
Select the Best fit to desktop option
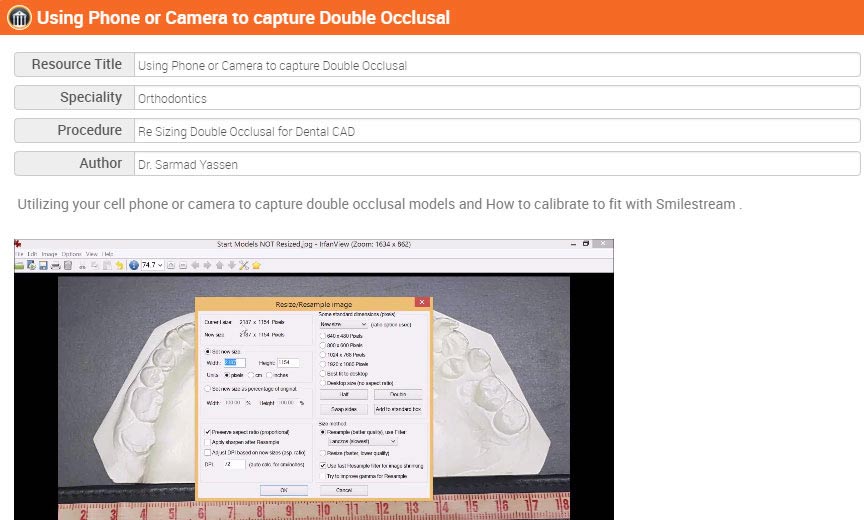click(x=323, y=373)
